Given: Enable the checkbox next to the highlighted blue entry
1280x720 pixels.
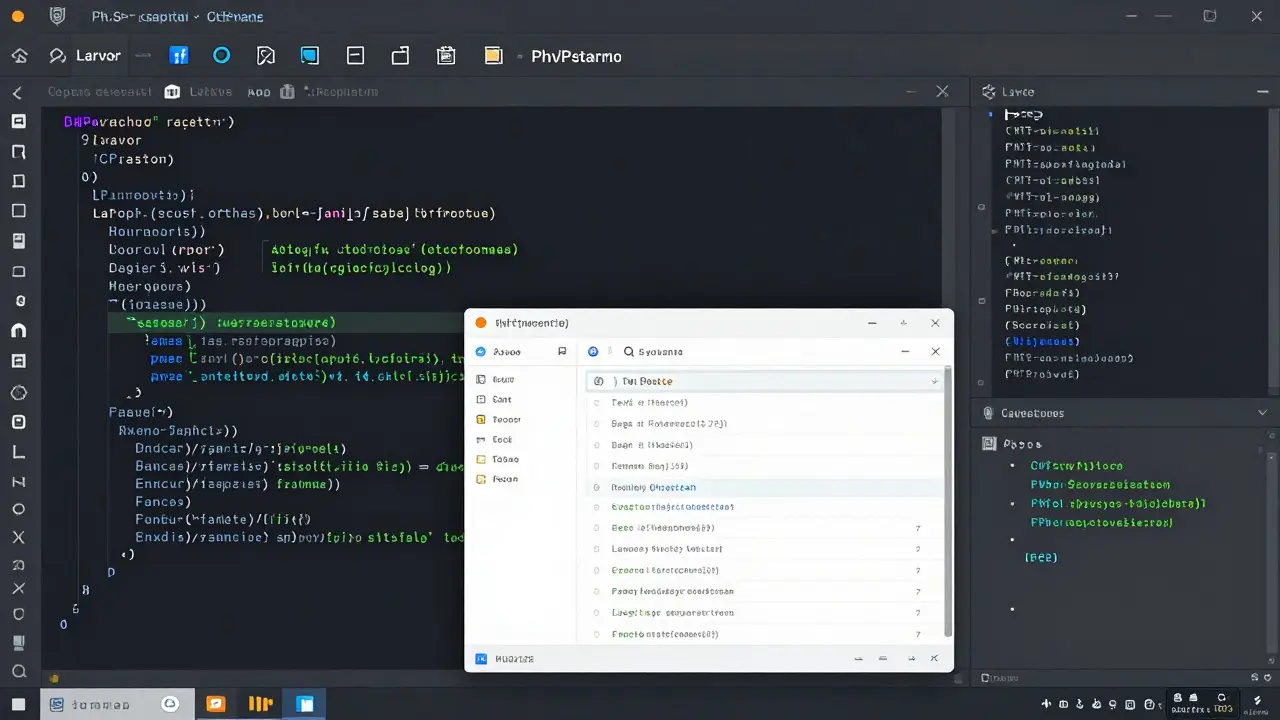Looking at the screenshot, I should 597,487.
